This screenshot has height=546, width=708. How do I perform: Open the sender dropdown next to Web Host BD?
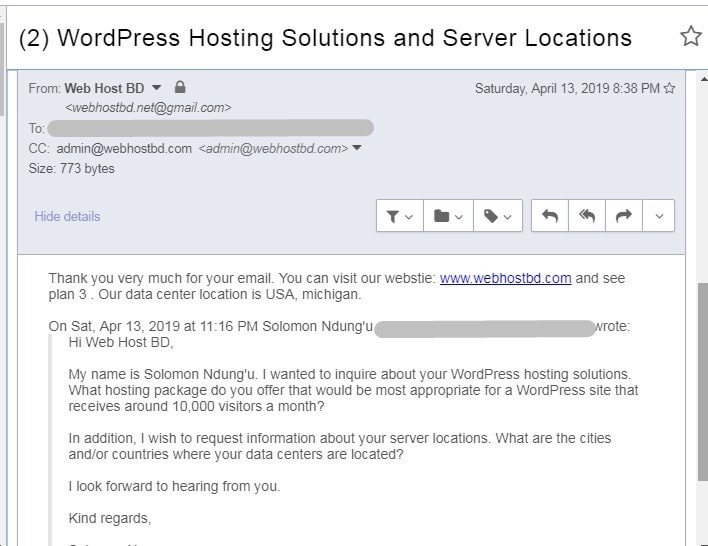[156, 88]
